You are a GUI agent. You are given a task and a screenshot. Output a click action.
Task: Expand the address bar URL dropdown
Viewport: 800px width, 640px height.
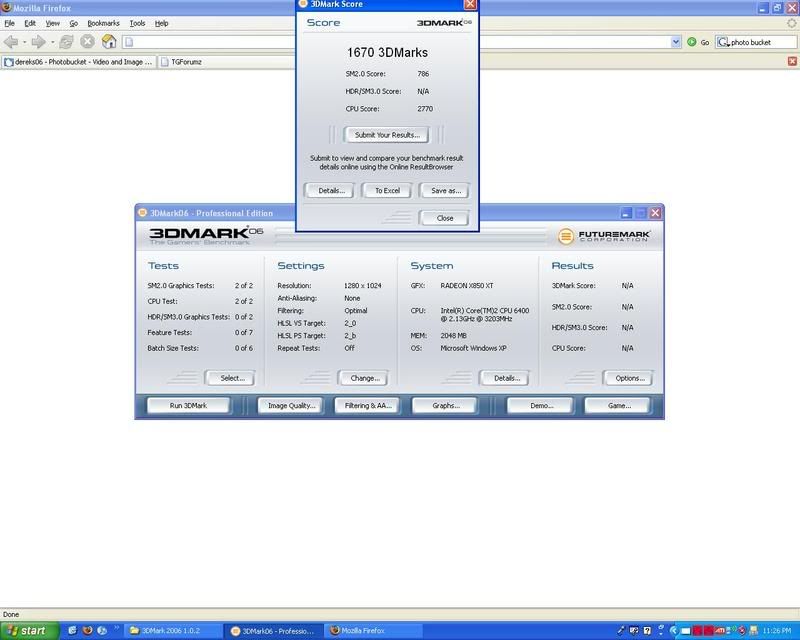[676, 42]
